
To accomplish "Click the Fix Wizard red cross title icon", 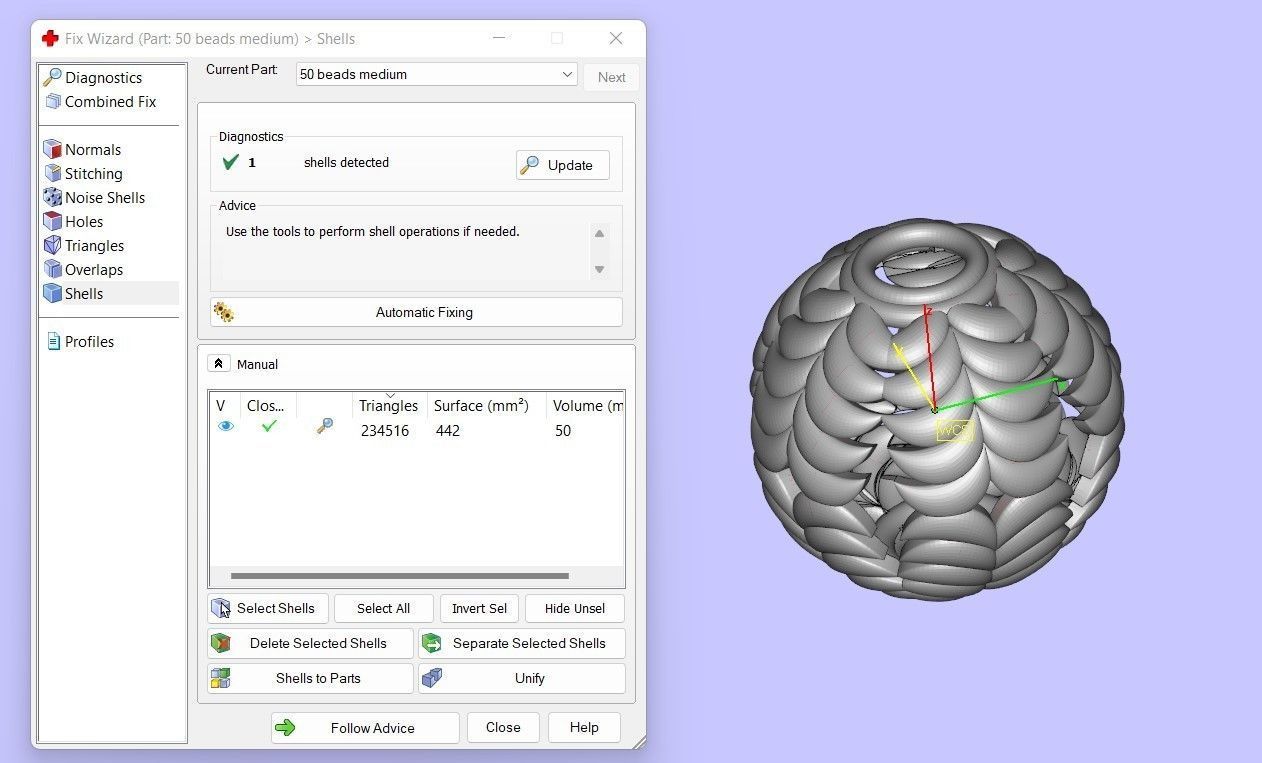I will point(50,38).
